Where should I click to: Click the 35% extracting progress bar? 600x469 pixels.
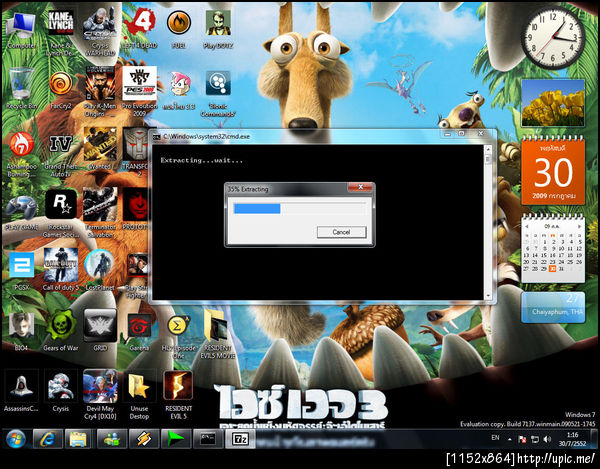point(299,208)
